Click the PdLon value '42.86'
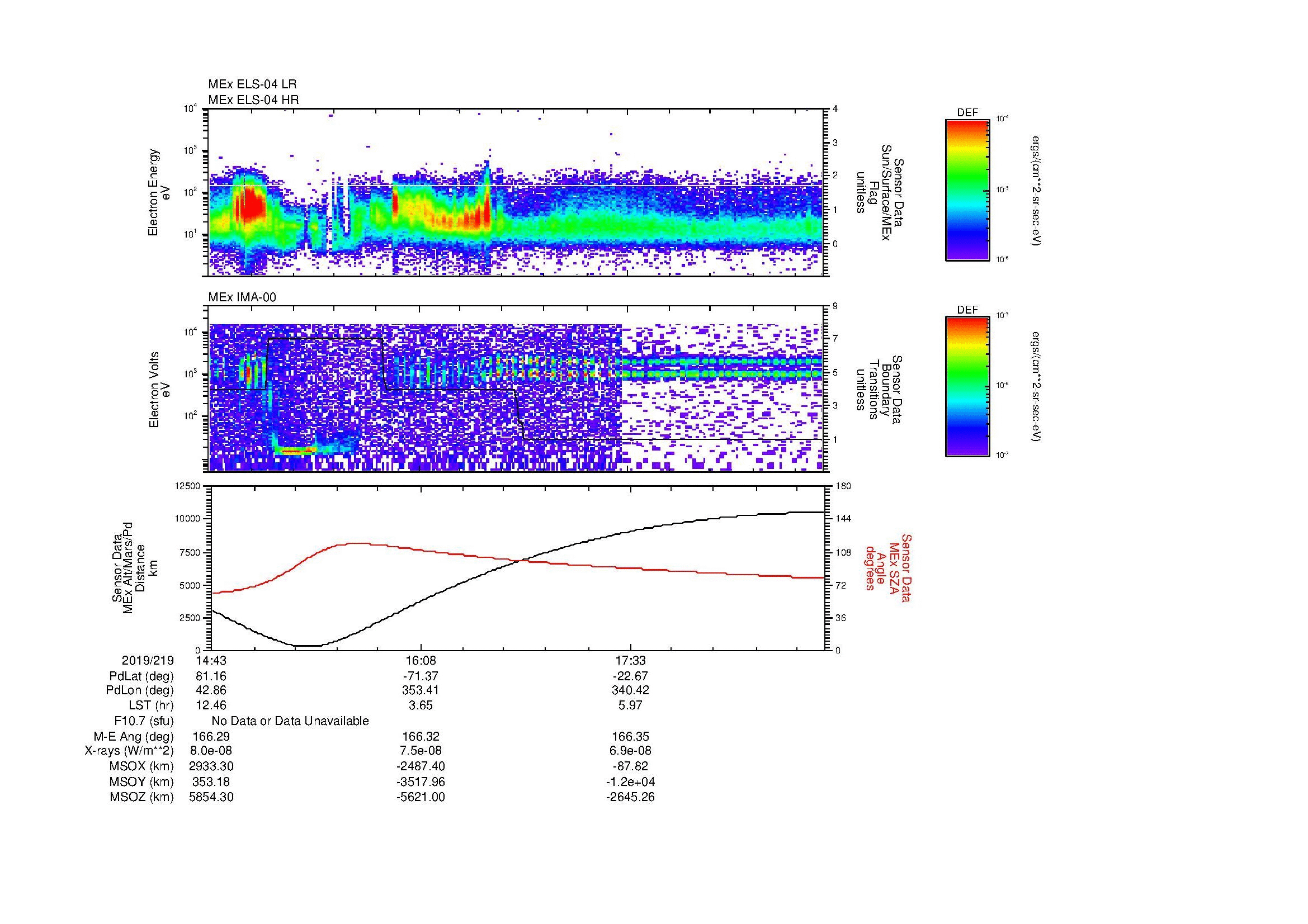The height and width of the screenshot is (924, 1308). [x=211, y=690]
